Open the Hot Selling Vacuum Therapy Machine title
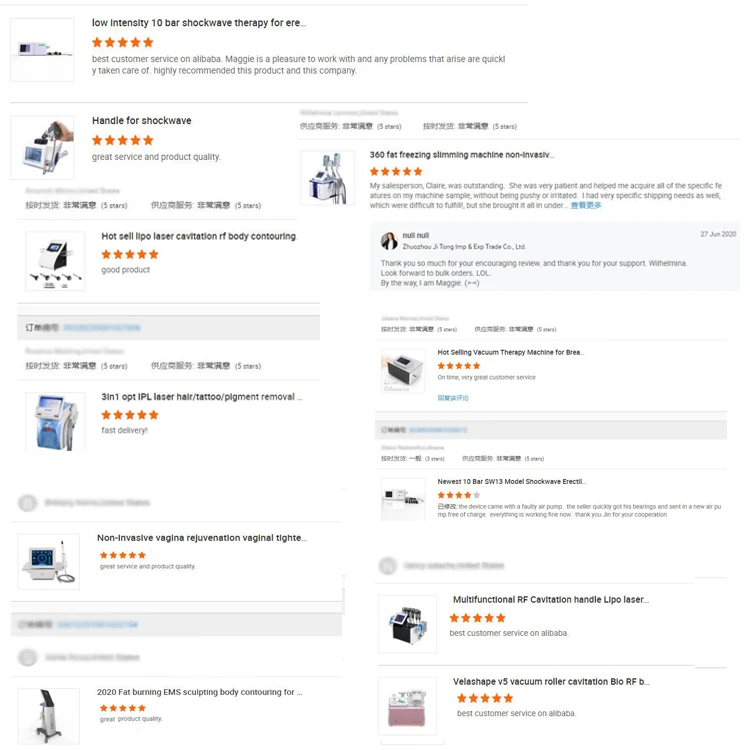The width and height of the screenshot is (750, 750). [x=510, y=353]
